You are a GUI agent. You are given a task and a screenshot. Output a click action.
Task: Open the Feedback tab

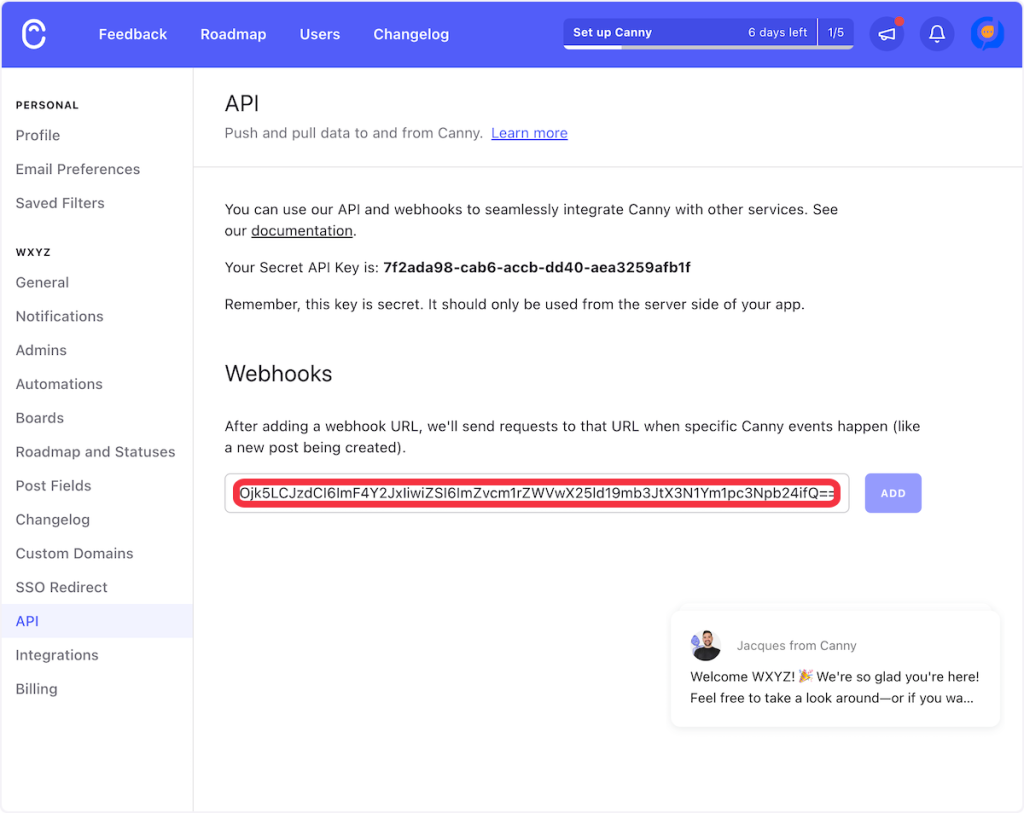point(133,34)
